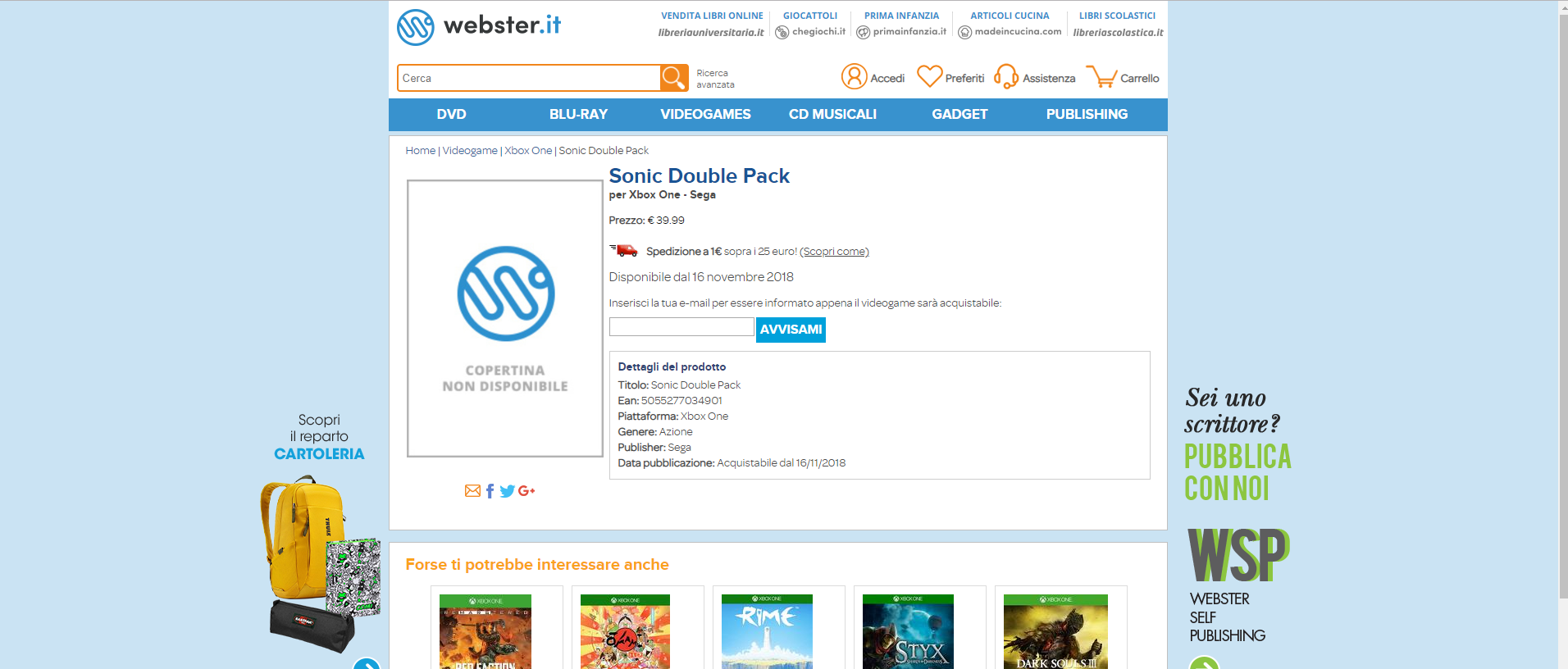Screen dimensions: 1568x669
Task: Follow the Xbox One breadcrumb link
Action: coord(528,151)
